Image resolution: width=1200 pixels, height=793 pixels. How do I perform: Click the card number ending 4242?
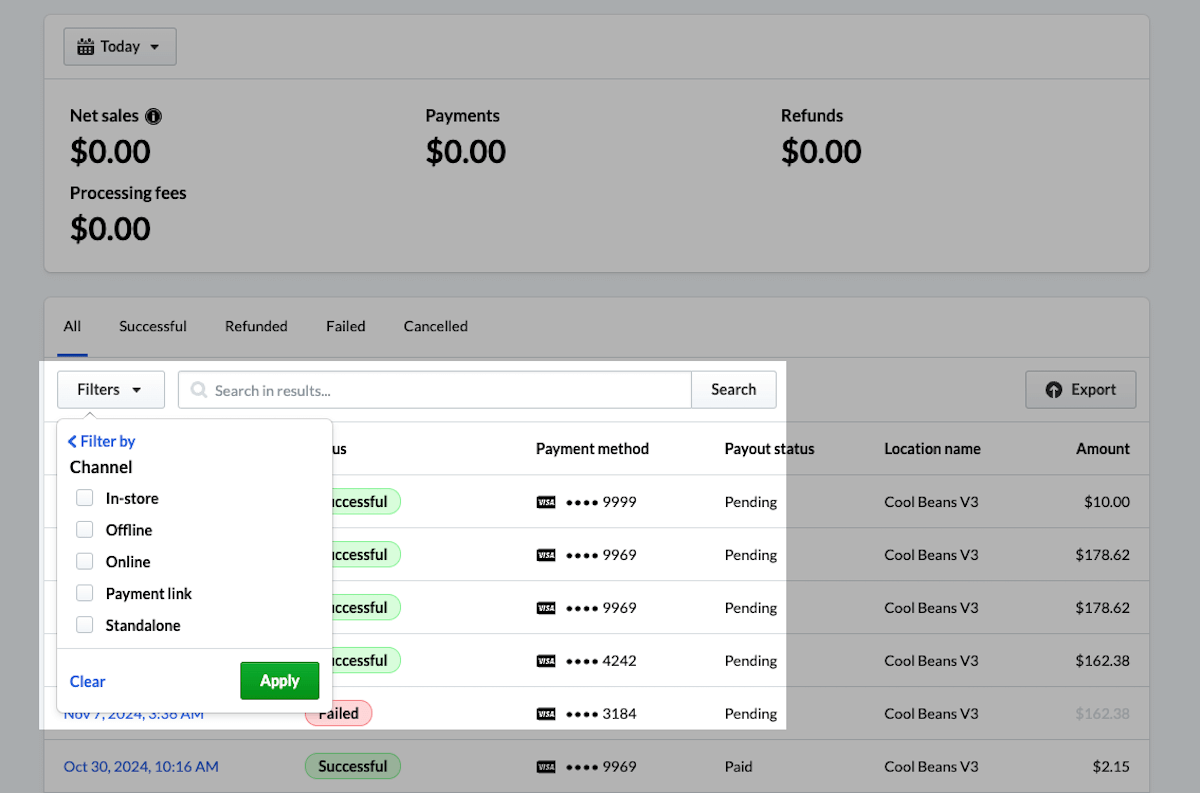point(601,661)
